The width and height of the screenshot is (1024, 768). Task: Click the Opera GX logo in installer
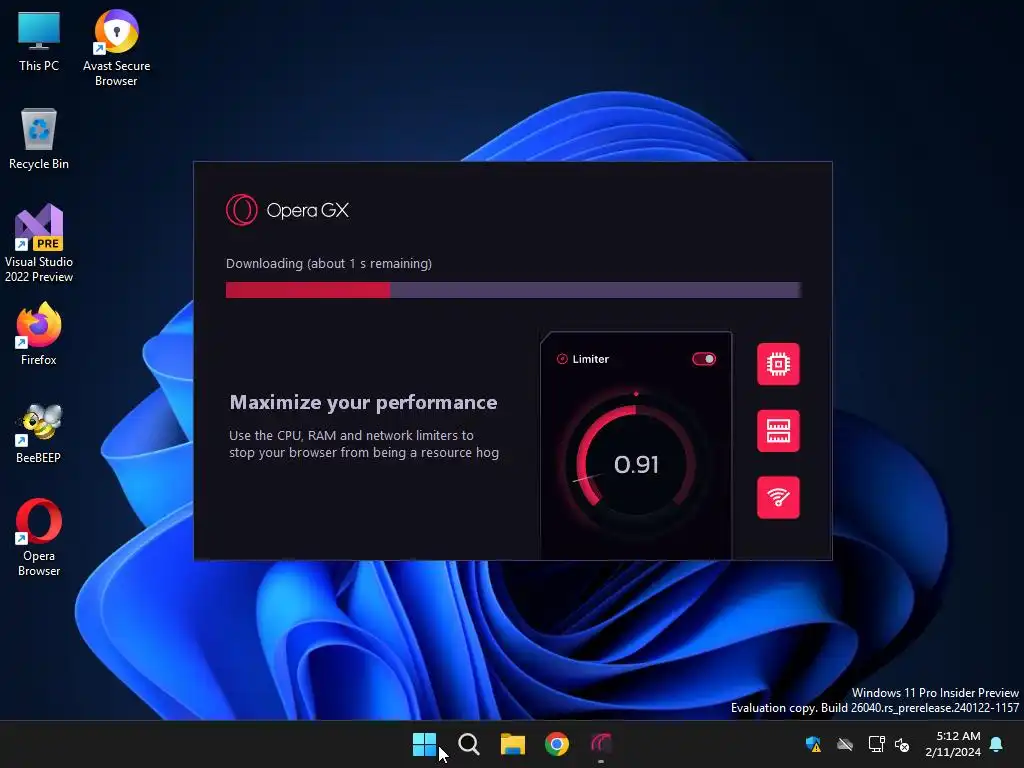pyautogui.click(x=287, y=210)
